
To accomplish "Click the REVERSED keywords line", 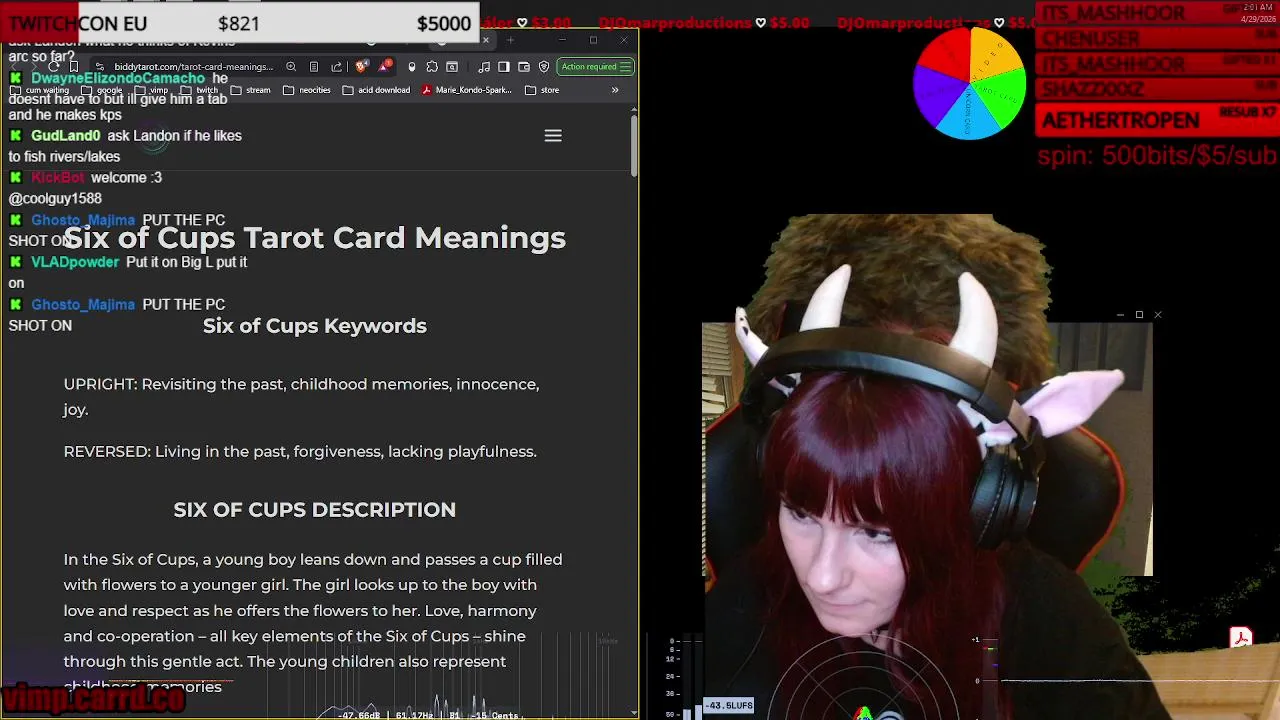I will click(x=300, y=452).
